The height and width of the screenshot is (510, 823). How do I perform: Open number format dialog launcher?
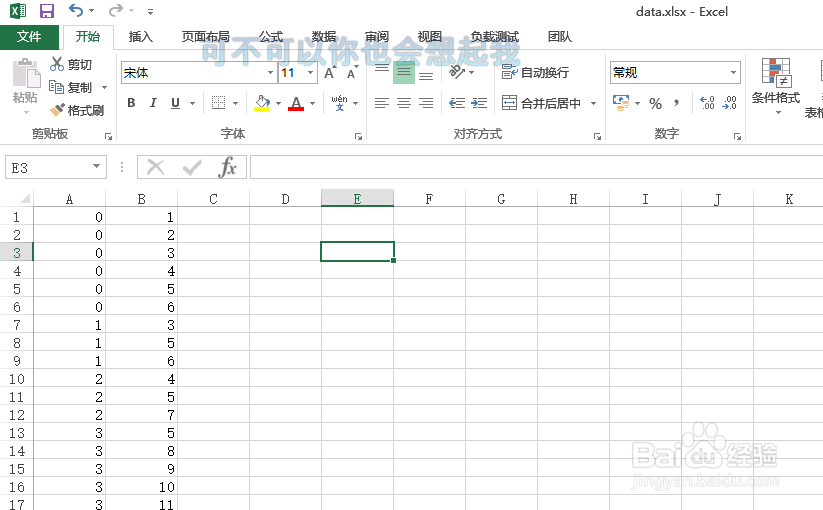click(737, 136)
